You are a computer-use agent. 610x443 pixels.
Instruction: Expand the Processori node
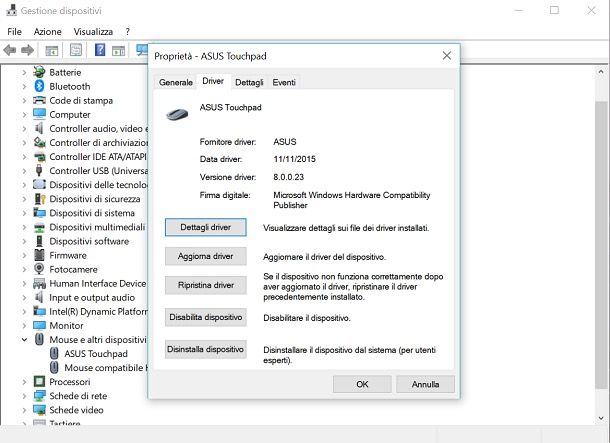pyautogui.click(x=24, y=382)
